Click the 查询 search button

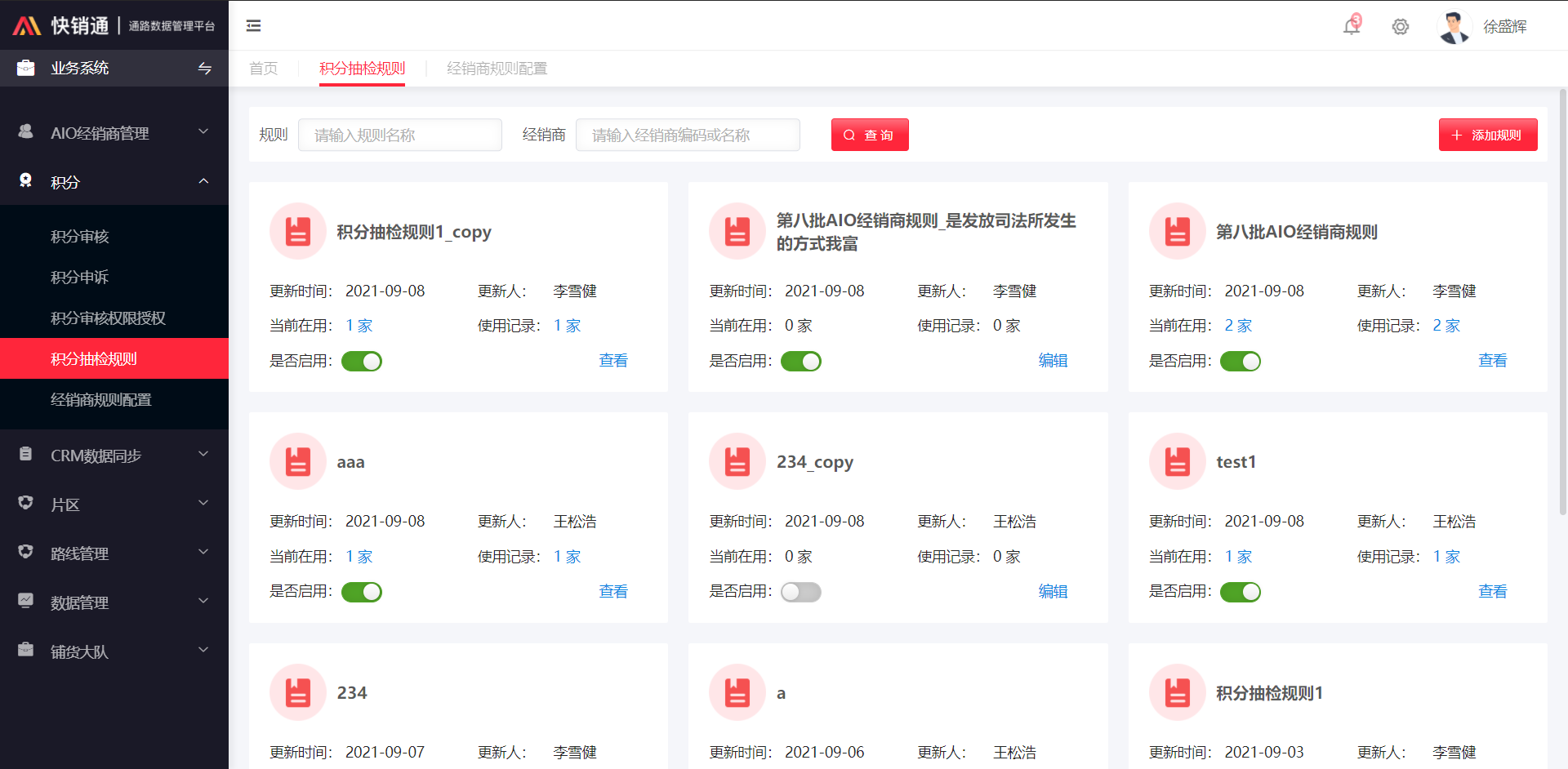(870, 135)
